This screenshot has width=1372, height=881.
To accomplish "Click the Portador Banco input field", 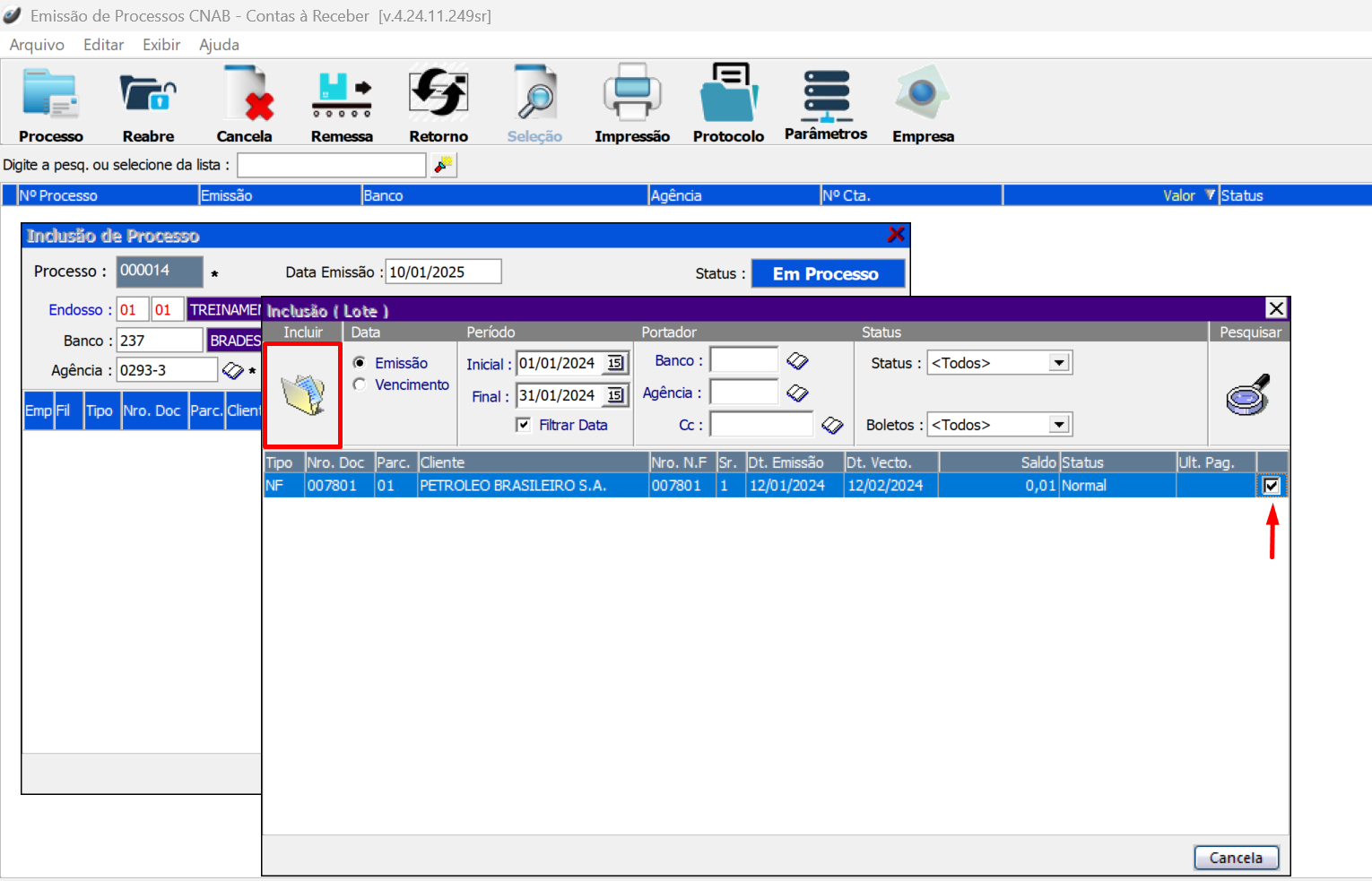I will coord(744,360).
